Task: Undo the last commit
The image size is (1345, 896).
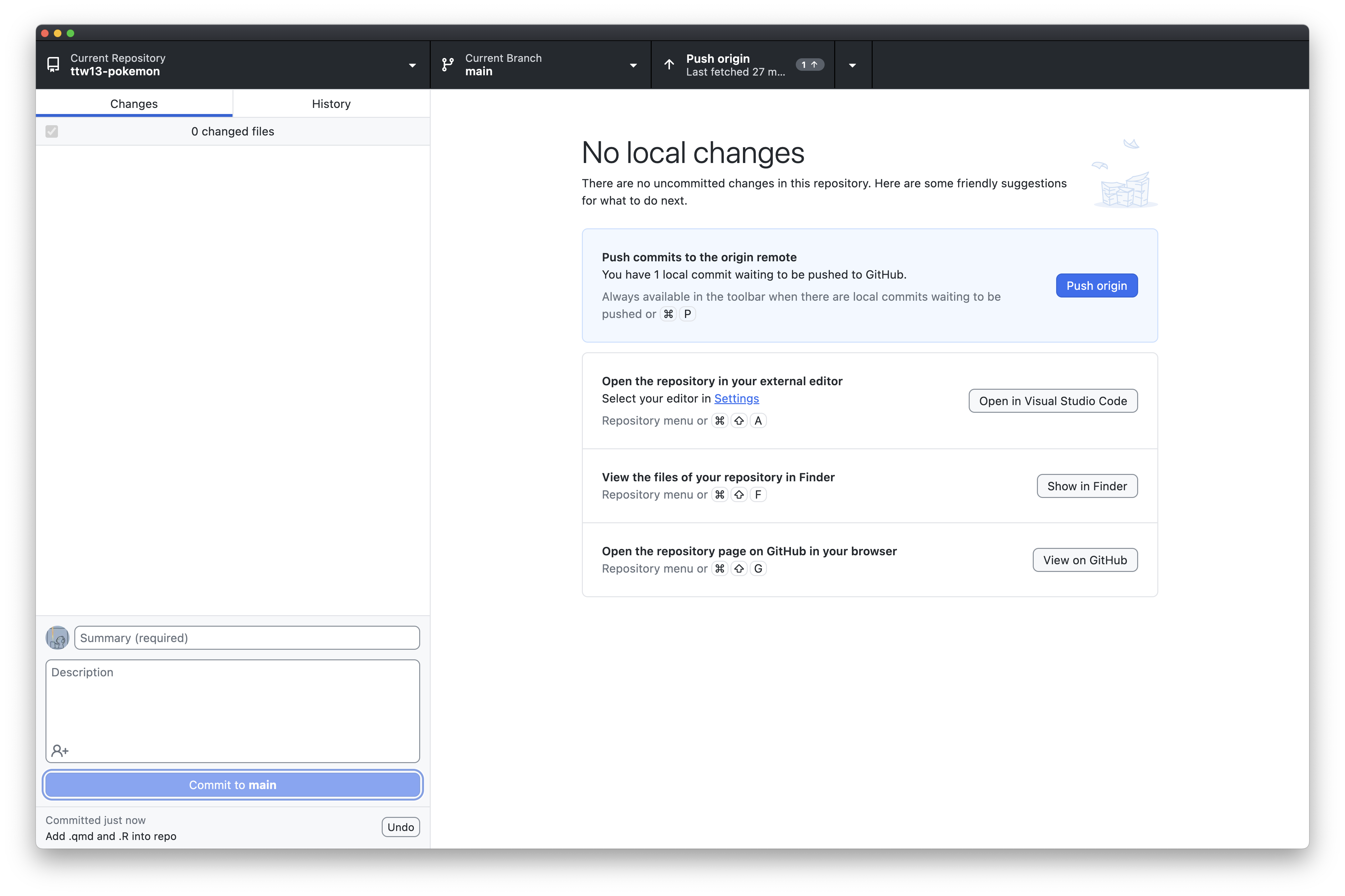Action: click(x=401, y=827)
